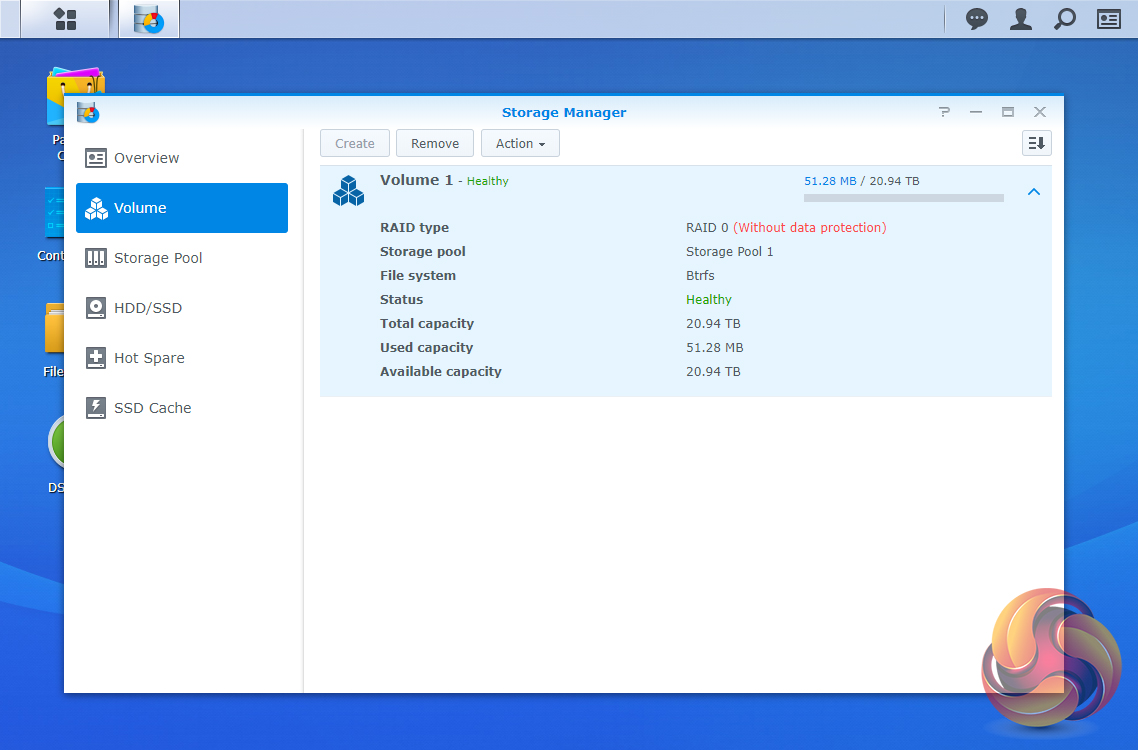Click the Storage Manager help question mark
1139x750 pixels.
click(944, 112)
